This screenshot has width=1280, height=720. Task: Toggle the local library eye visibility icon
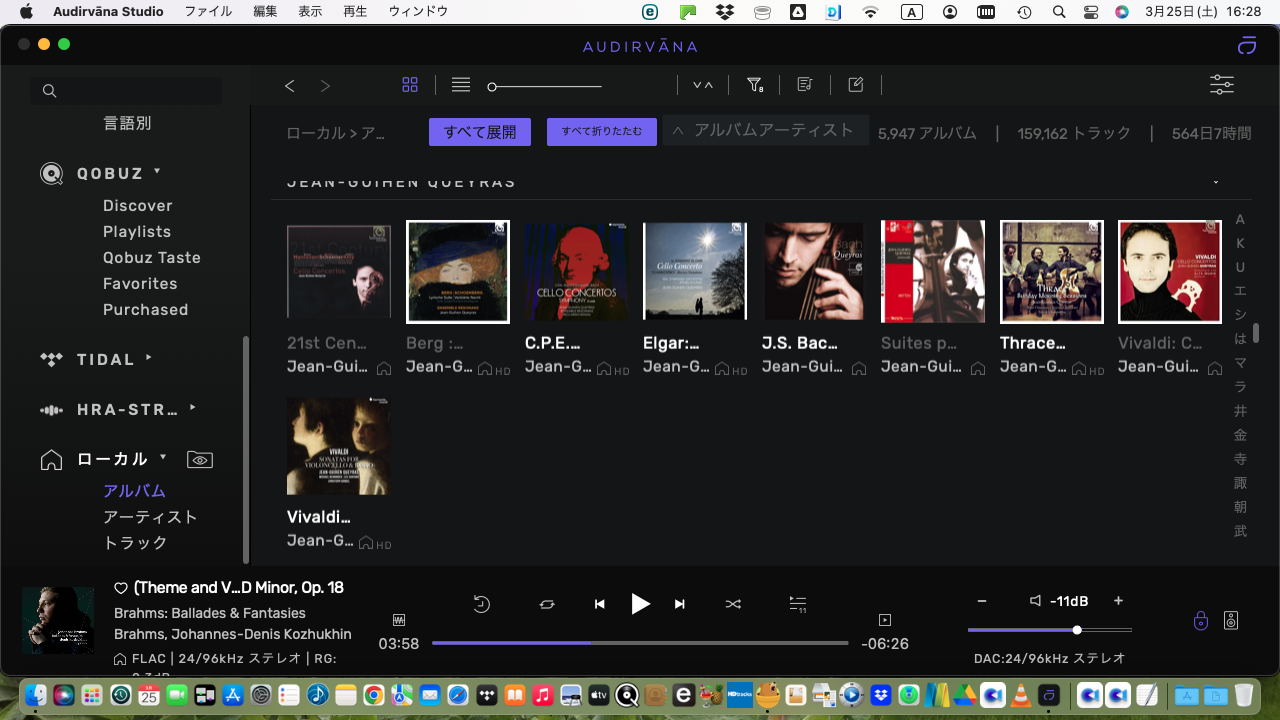200,460
